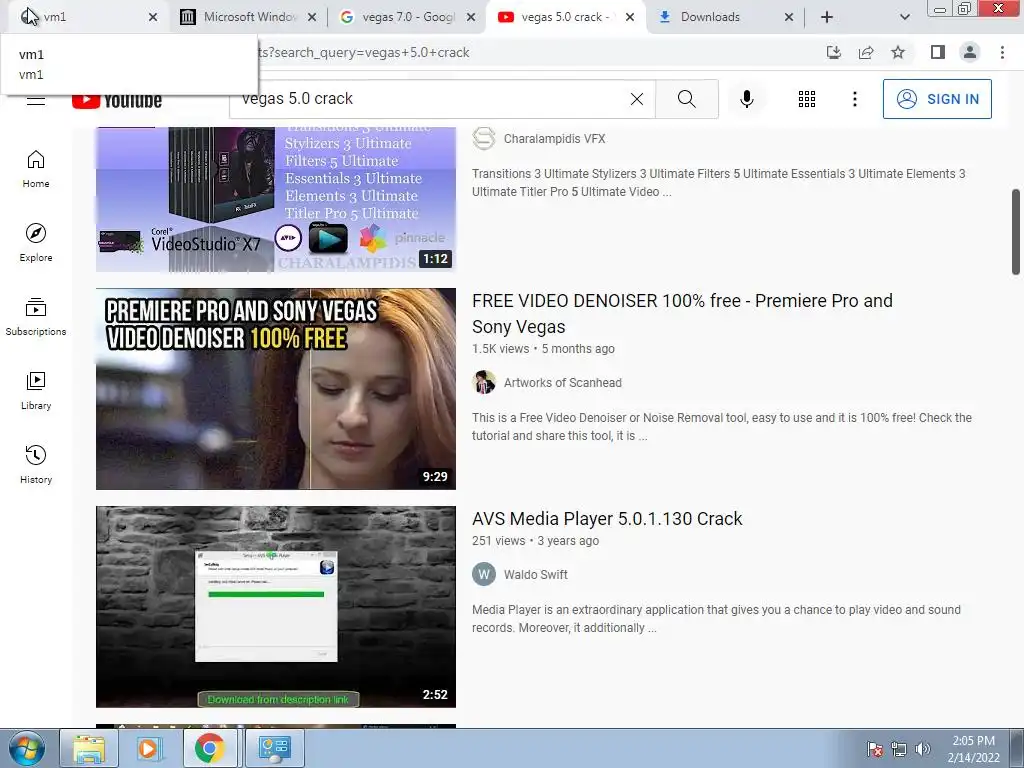Open Library in the sidebar
This screenshot has height=768, width=1024.
[x=36, y=391]
